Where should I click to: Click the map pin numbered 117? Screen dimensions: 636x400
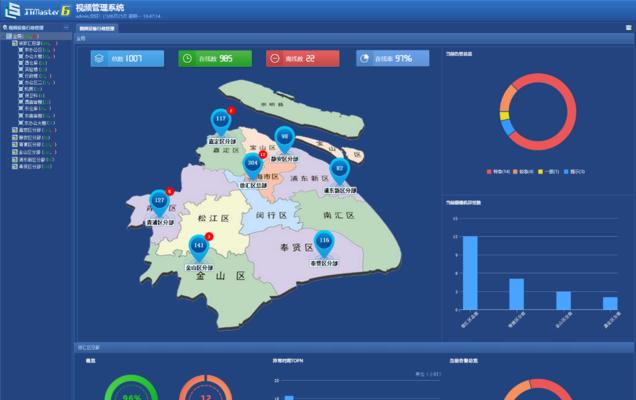click(x=220, y=120)
